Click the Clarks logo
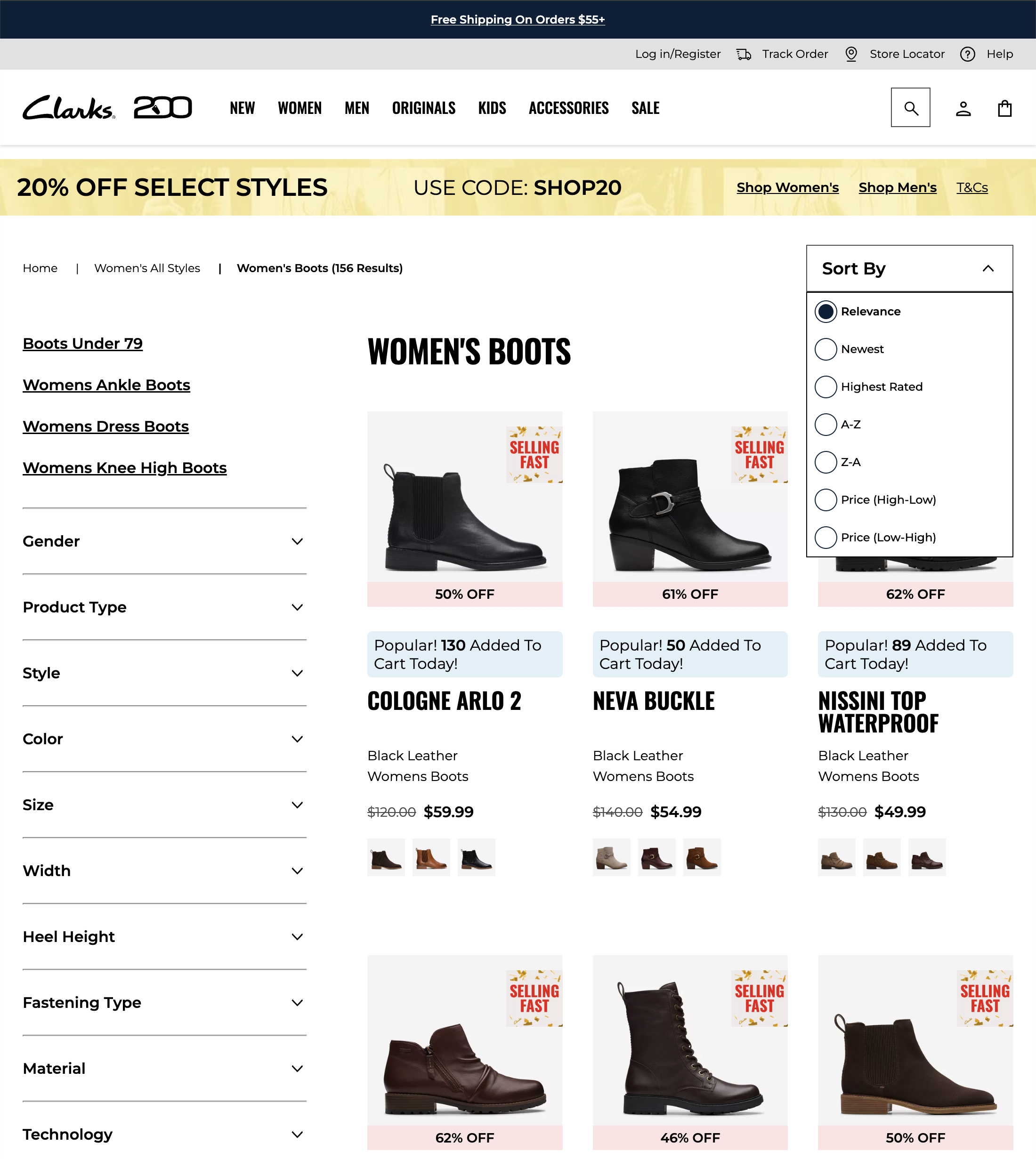1036x1159 pixels. pos(69,107)
